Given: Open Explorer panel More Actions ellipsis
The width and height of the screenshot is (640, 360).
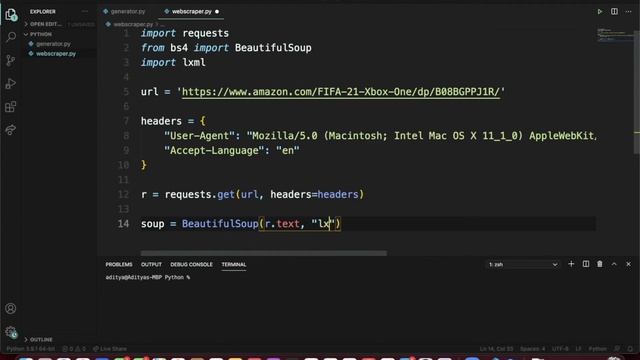Looking at the screenshot, I should 84,11.
